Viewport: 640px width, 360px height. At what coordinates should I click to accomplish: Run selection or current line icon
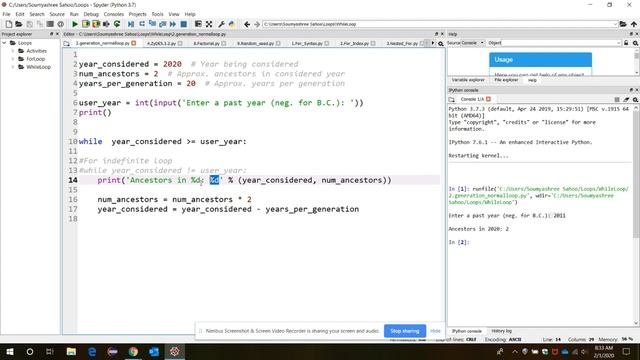coord(106,24)
